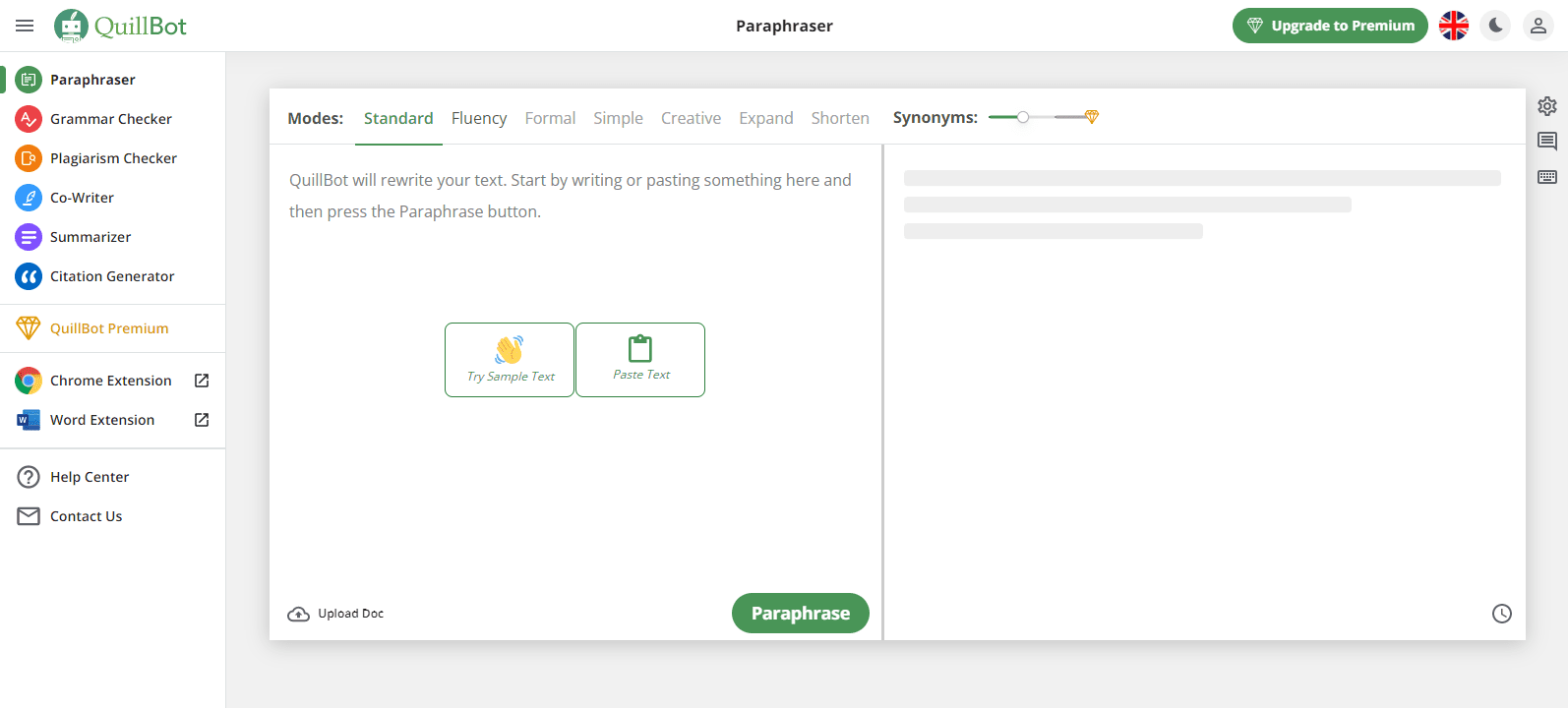1568x708 pixels.
Task: Change language via UK flag icon
Action: [1454, 26]
